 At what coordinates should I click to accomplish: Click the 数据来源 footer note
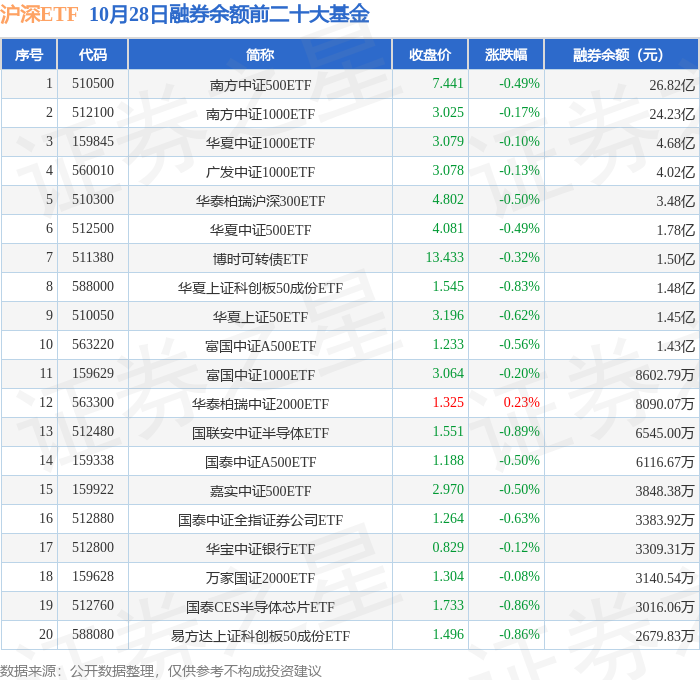tap(161, 671)
